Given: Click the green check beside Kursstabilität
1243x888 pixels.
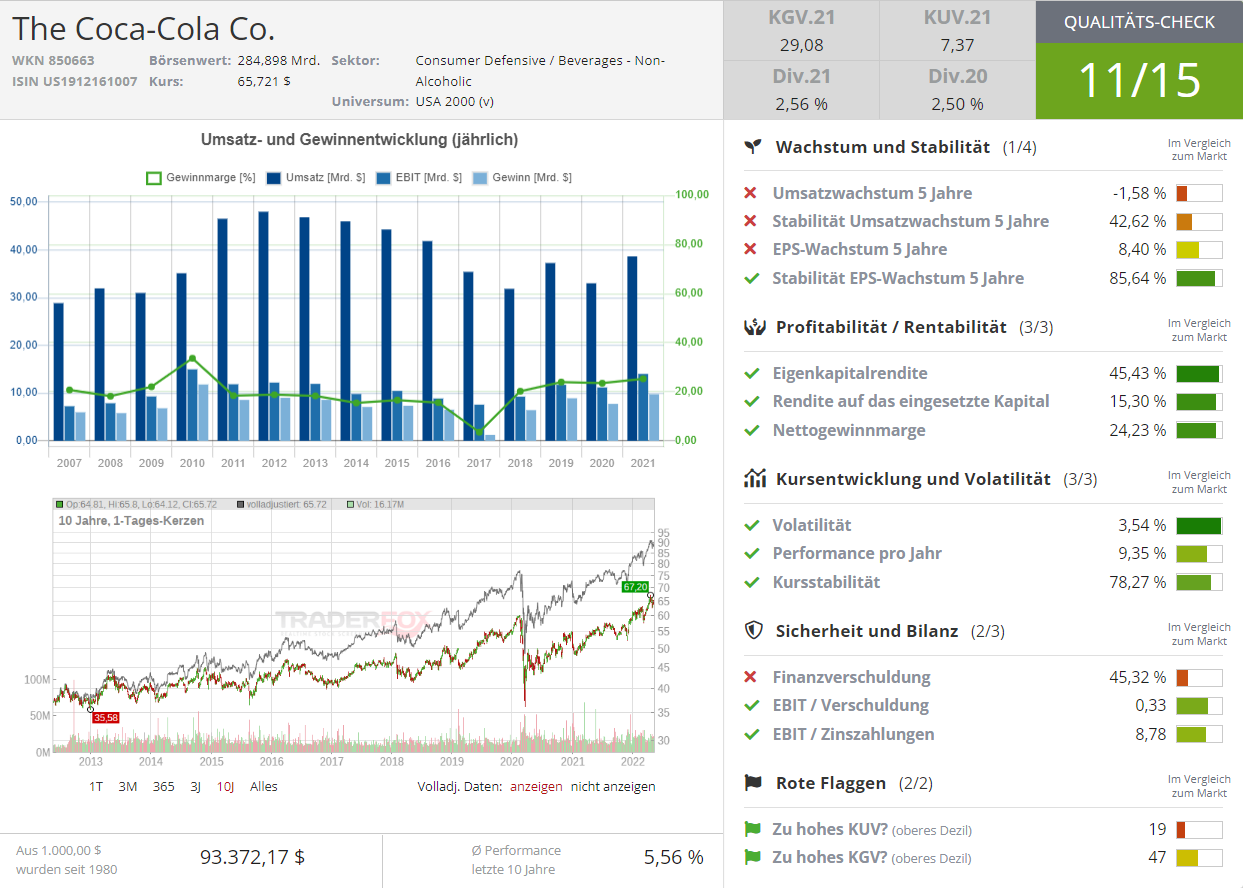Looking at the screenshot, I should 752,582.
